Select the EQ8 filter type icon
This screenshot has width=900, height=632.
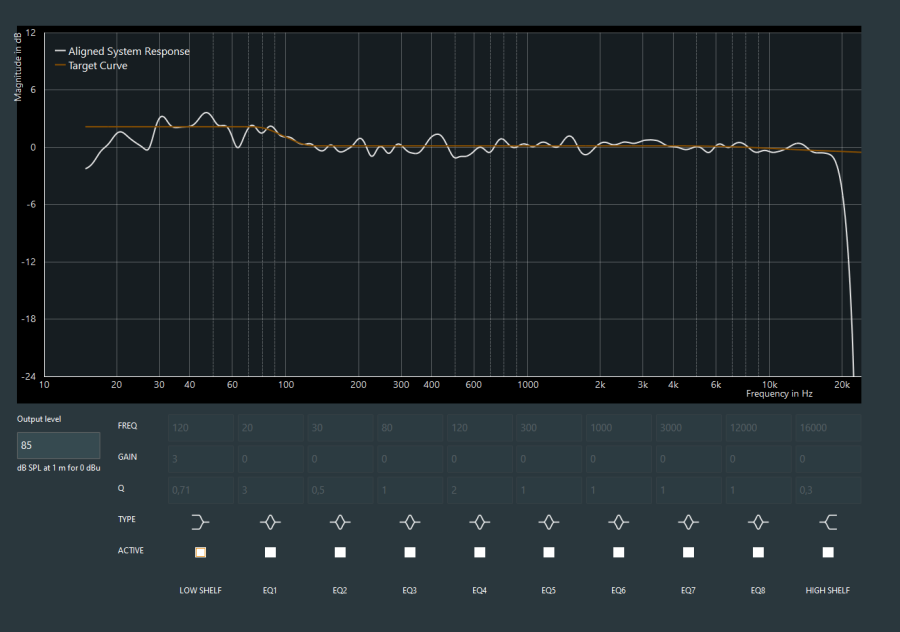coord(758,521)
